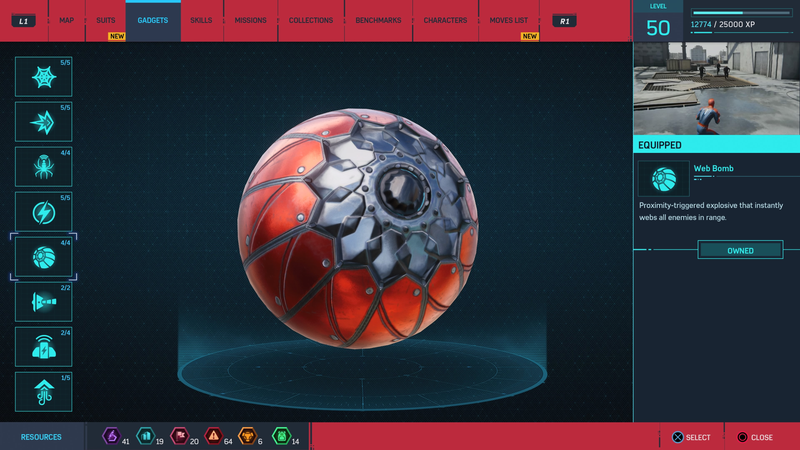Click the CLOSE label
The height and width of the screenshot is (450, 800).
(x=762, y=437)
